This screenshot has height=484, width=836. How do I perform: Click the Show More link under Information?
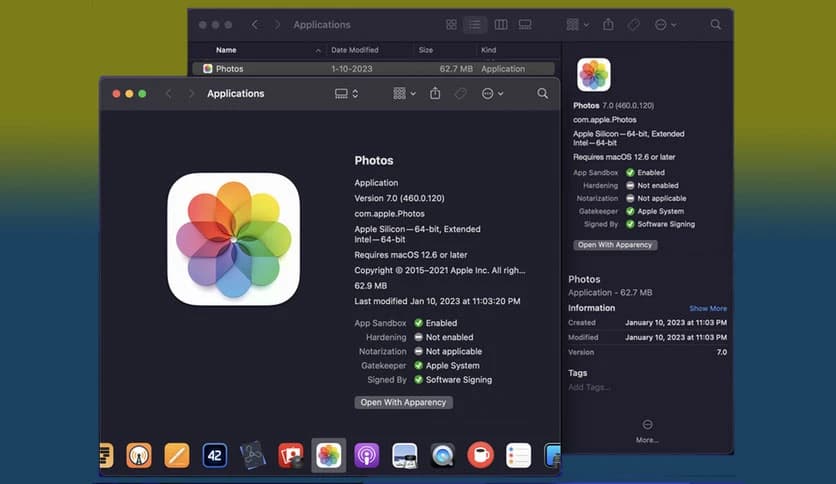click(x=707, y=308)
